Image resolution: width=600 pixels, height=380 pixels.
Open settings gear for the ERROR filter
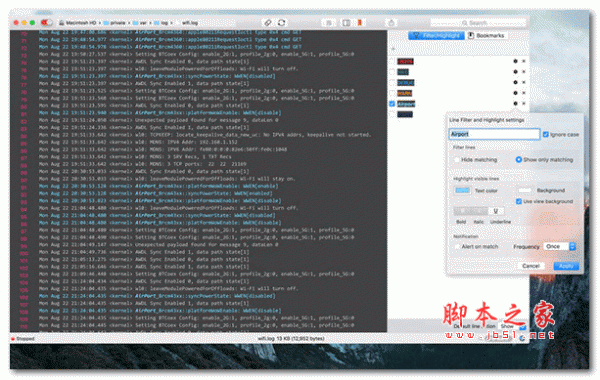click(x=515, y=61)
